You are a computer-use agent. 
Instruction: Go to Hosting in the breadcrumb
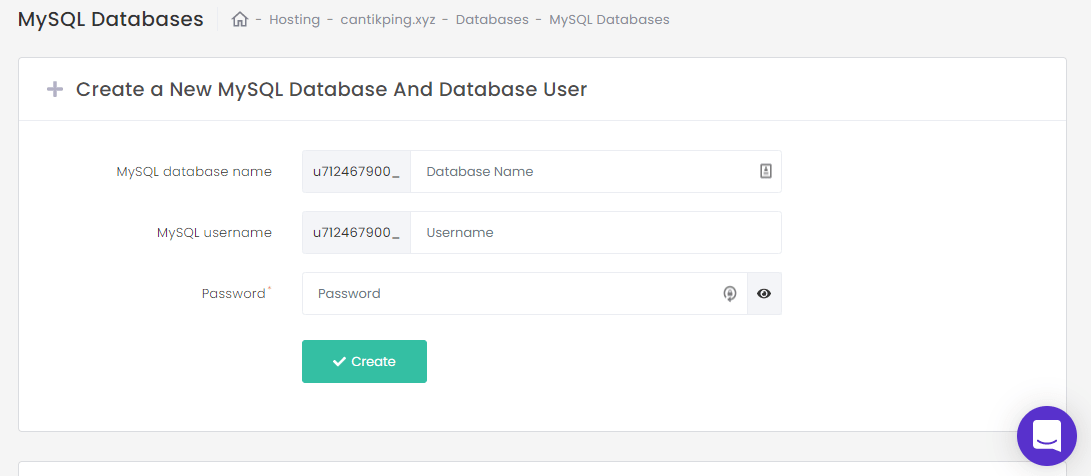[x=295, y=19]
